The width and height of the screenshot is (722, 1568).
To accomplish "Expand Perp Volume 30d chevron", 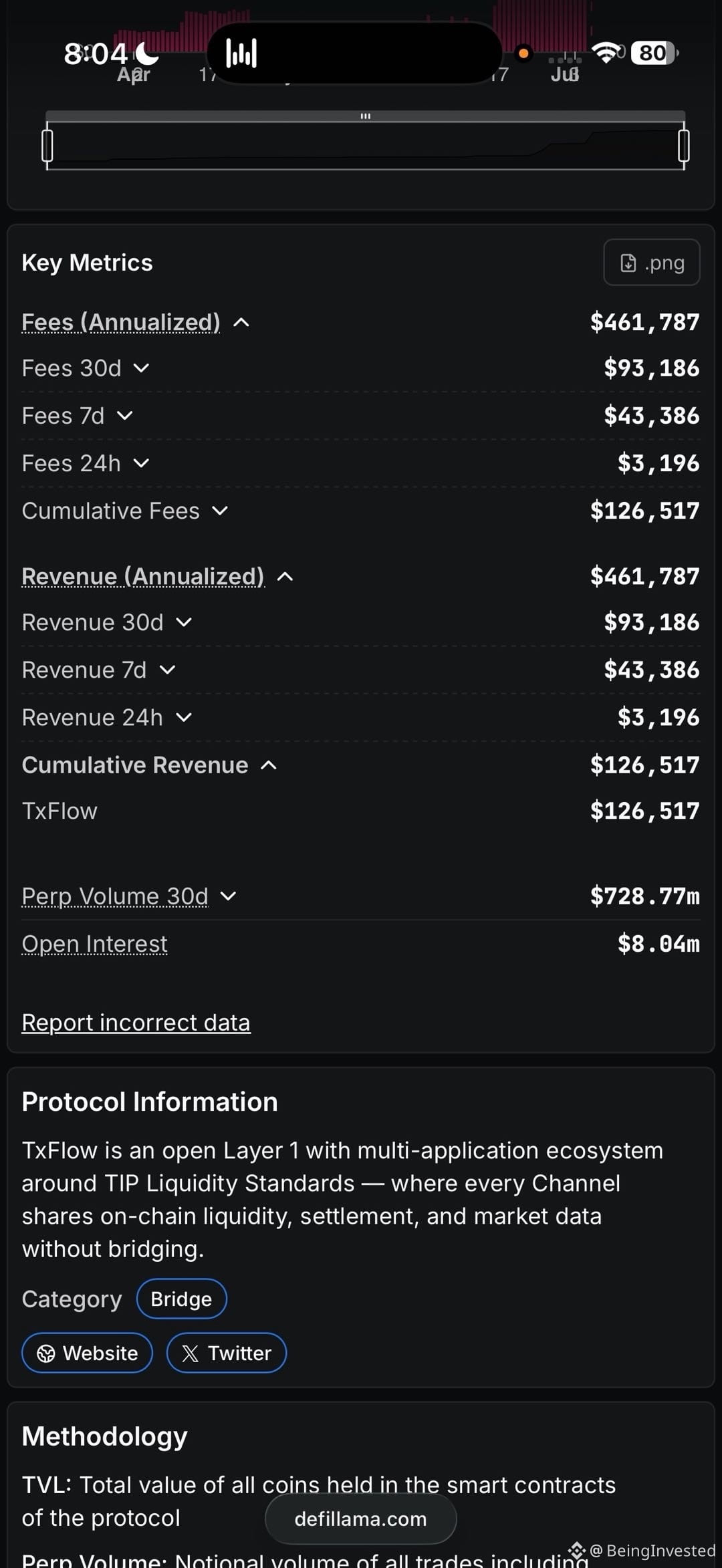I will (228, 896).
